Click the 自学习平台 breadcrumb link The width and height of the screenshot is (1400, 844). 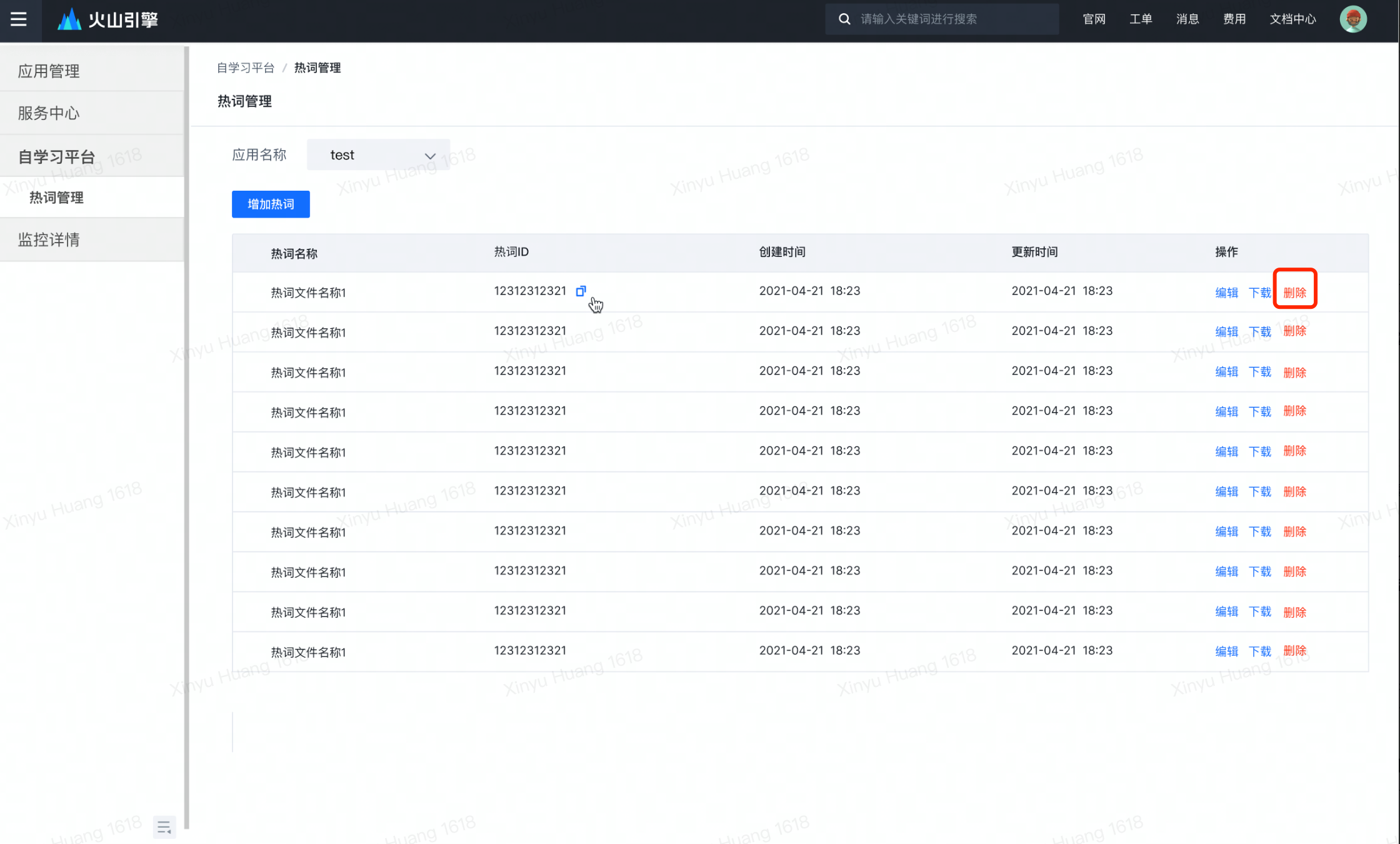(x=246, y=68)
